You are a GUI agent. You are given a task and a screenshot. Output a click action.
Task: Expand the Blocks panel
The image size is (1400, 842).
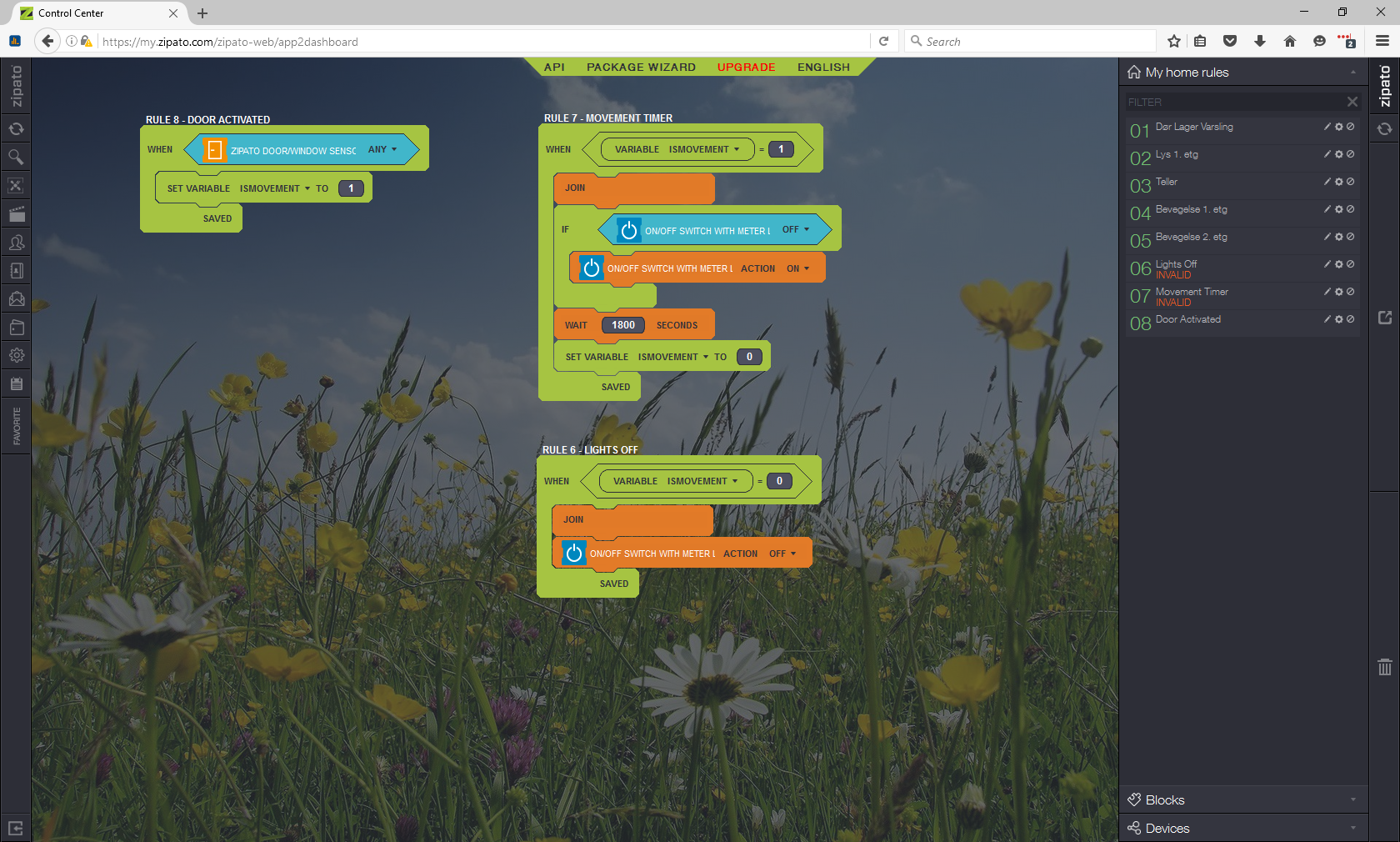pos(1242,799)
